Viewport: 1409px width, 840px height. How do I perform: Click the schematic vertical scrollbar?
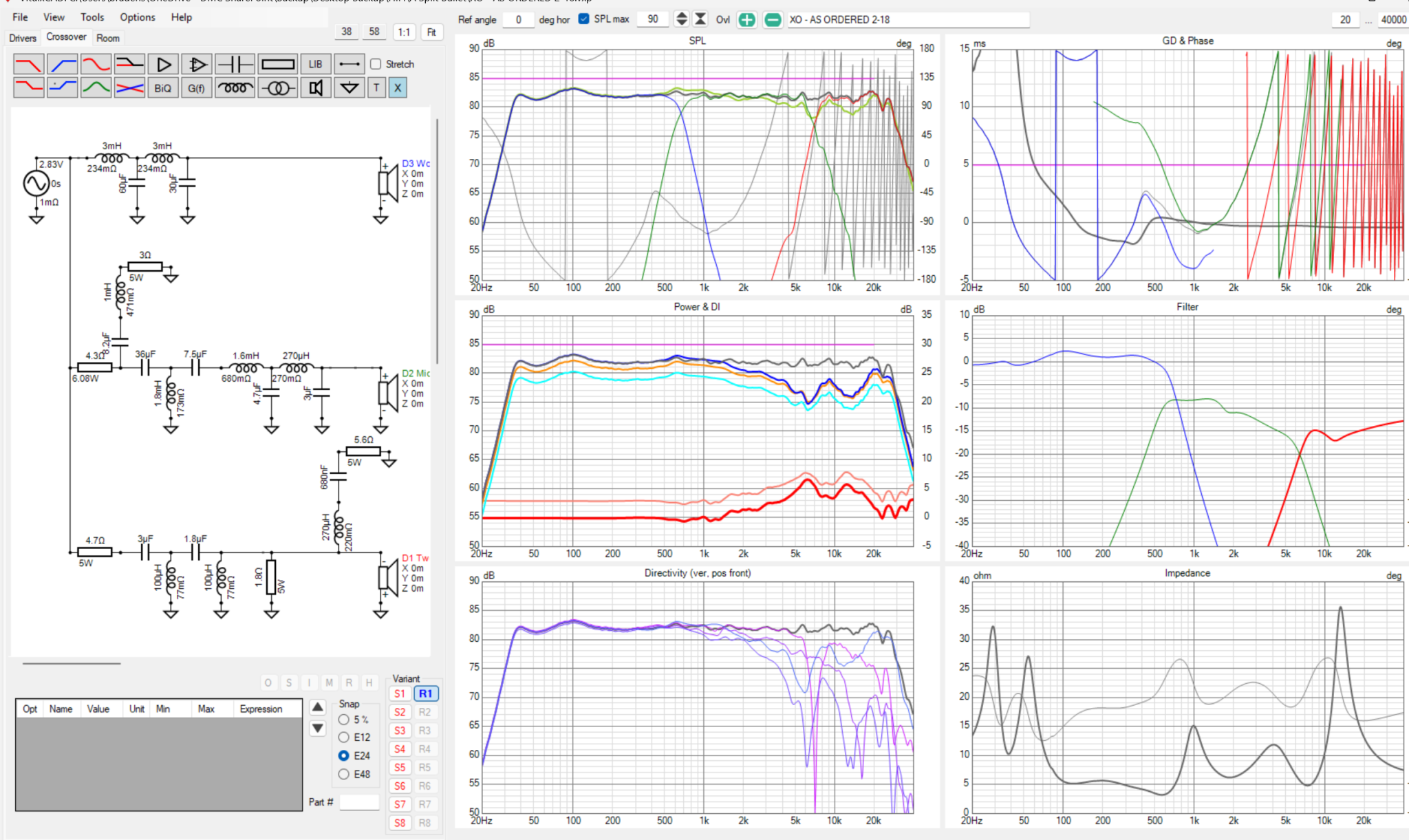tap(437, 241)
